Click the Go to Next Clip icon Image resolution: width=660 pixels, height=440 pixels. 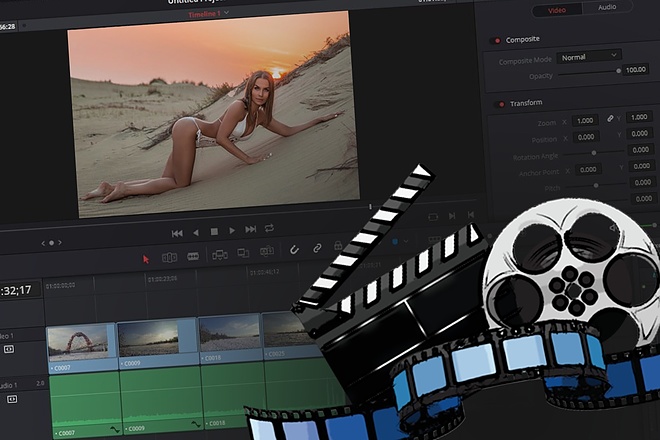pyautogui.click(x=452, y=216)
